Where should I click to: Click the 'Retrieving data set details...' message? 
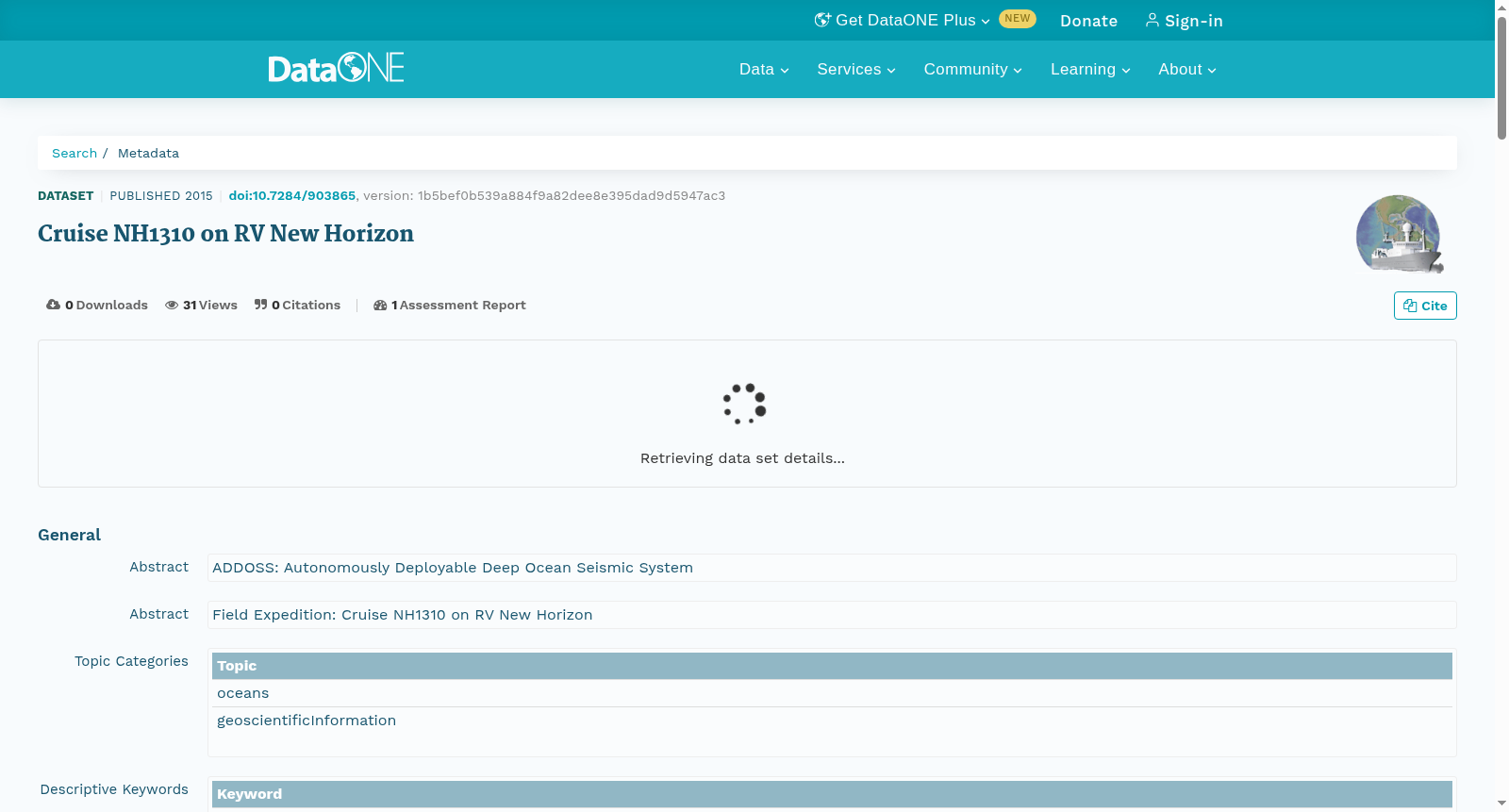coord(742,458)
